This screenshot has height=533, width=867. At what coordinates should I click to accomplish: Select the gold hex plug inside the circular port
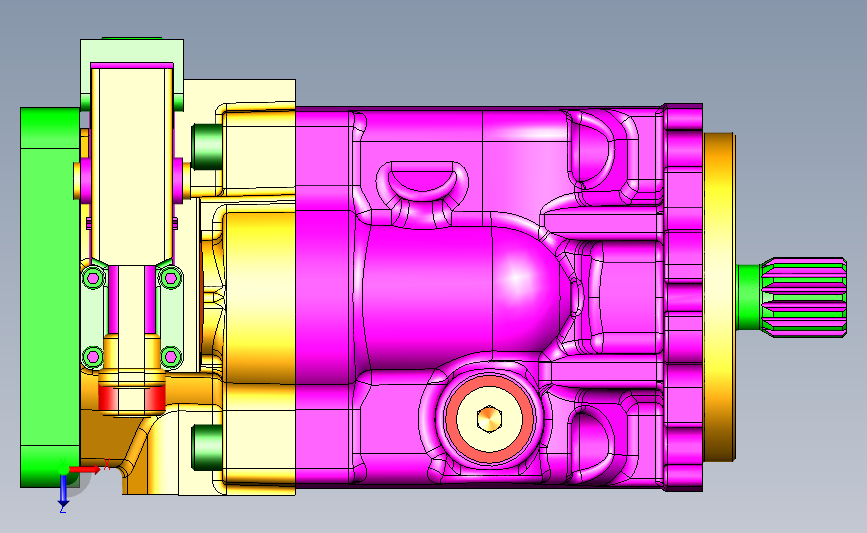[489, 419]
